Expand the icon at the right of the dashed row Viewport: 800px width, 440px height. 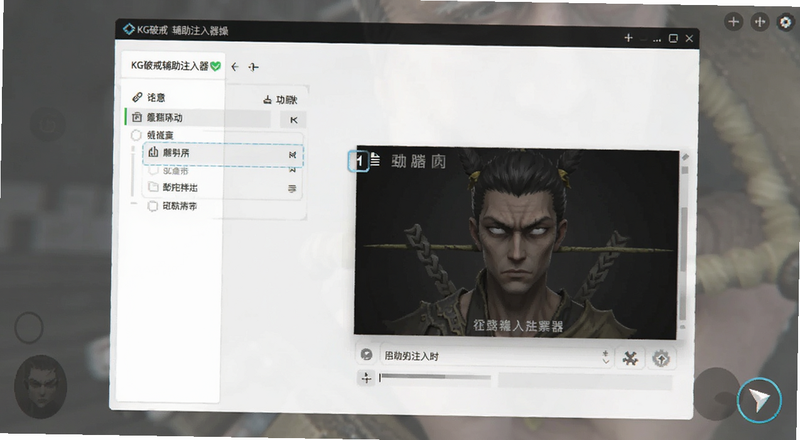pyautogui.click(x=292, y=154)
